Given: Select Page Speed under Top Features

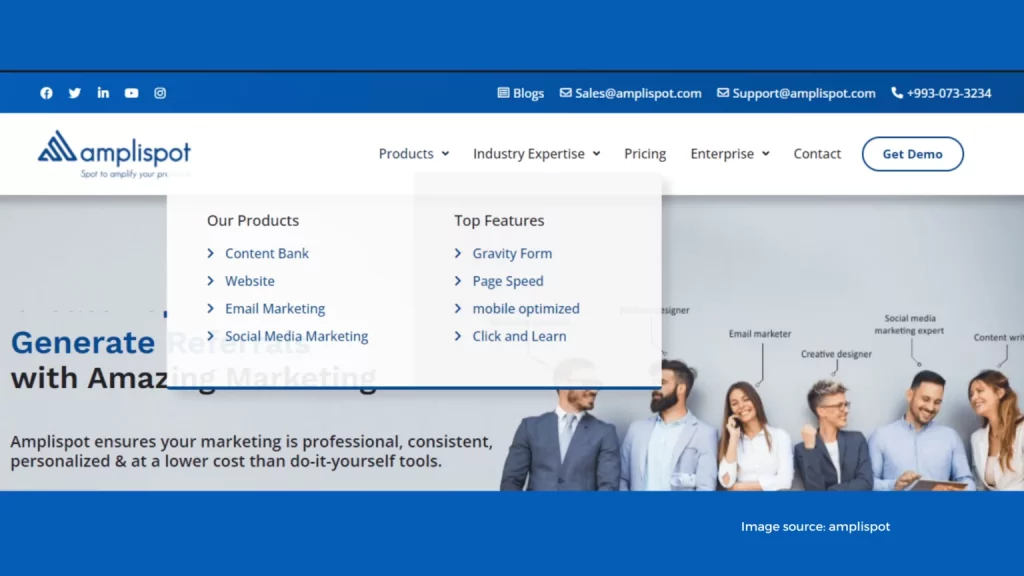Looking at the screenshot, I should point(507,281).
